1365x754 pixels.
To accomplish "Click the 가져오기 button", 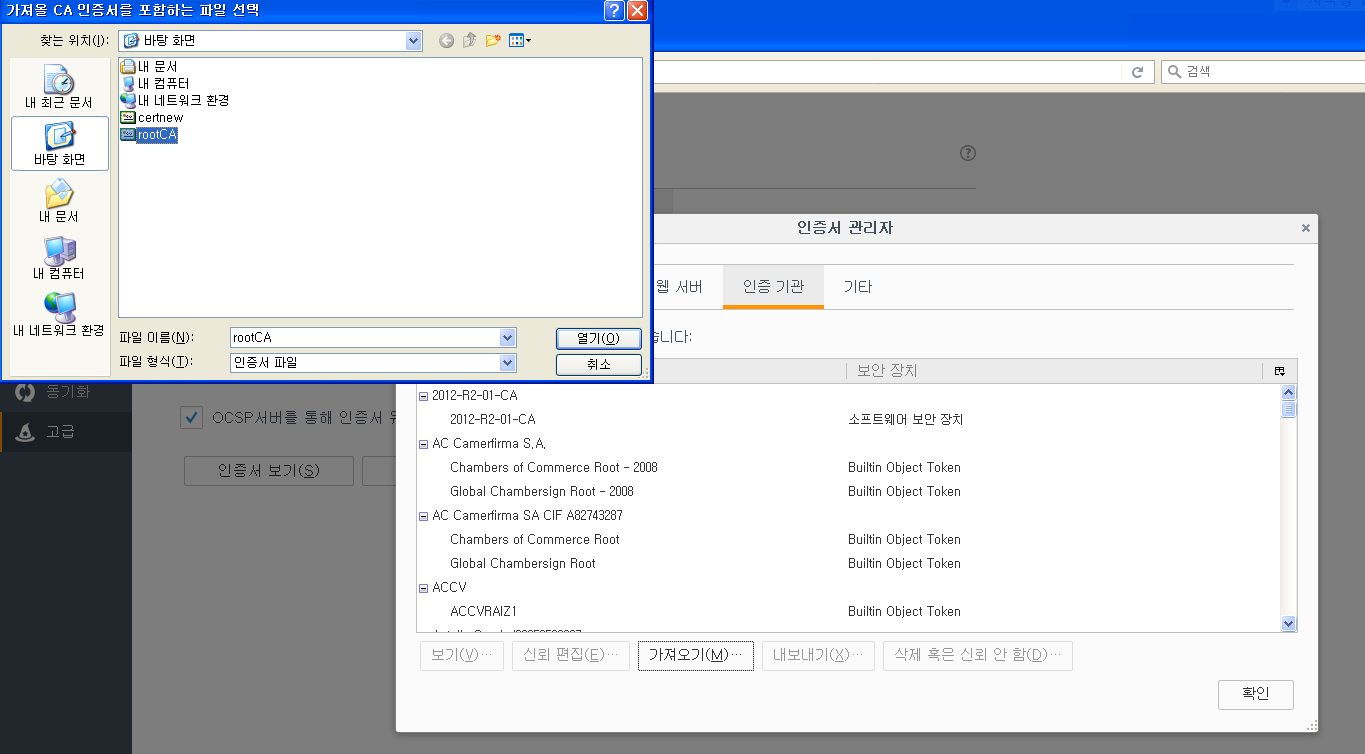I will (x=695, y=656).
